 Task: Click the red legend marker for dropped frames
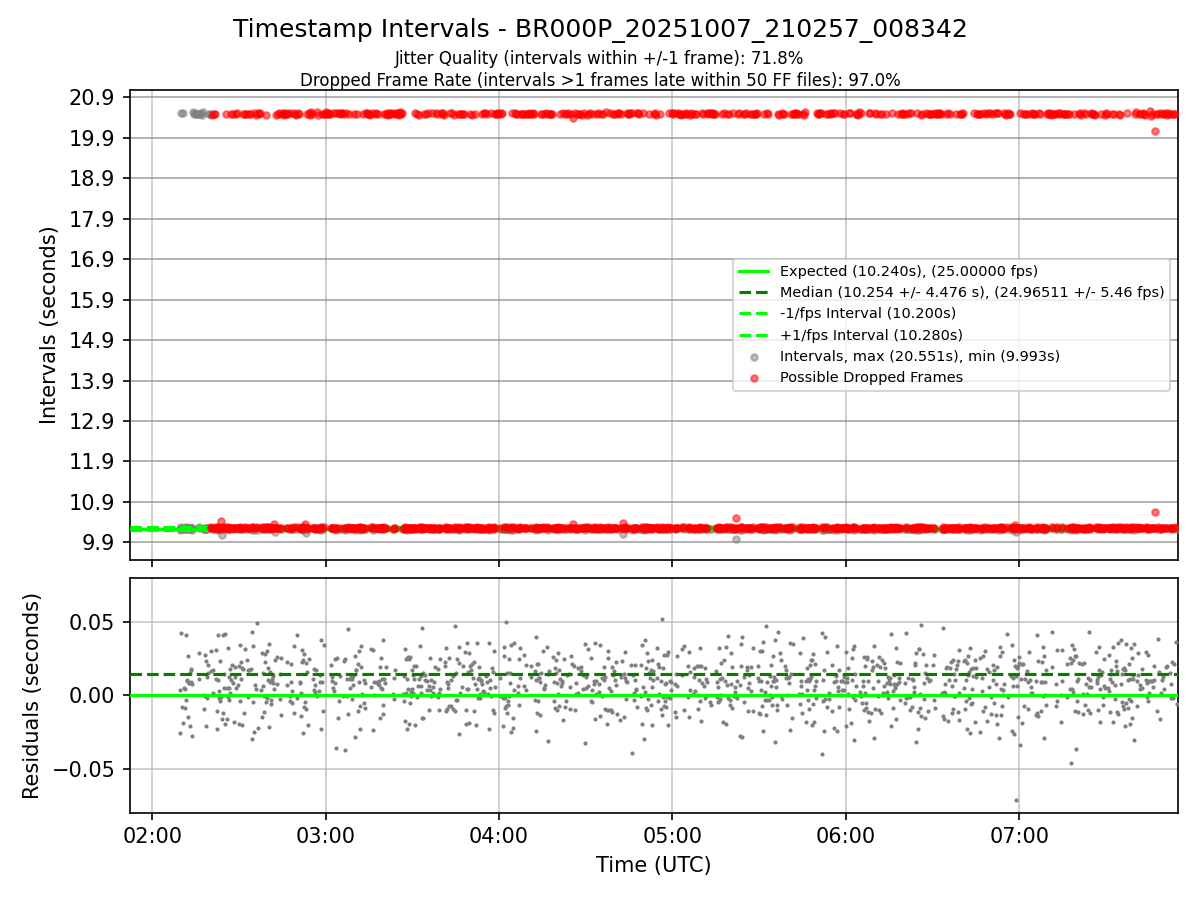click(x=754, y=378)
